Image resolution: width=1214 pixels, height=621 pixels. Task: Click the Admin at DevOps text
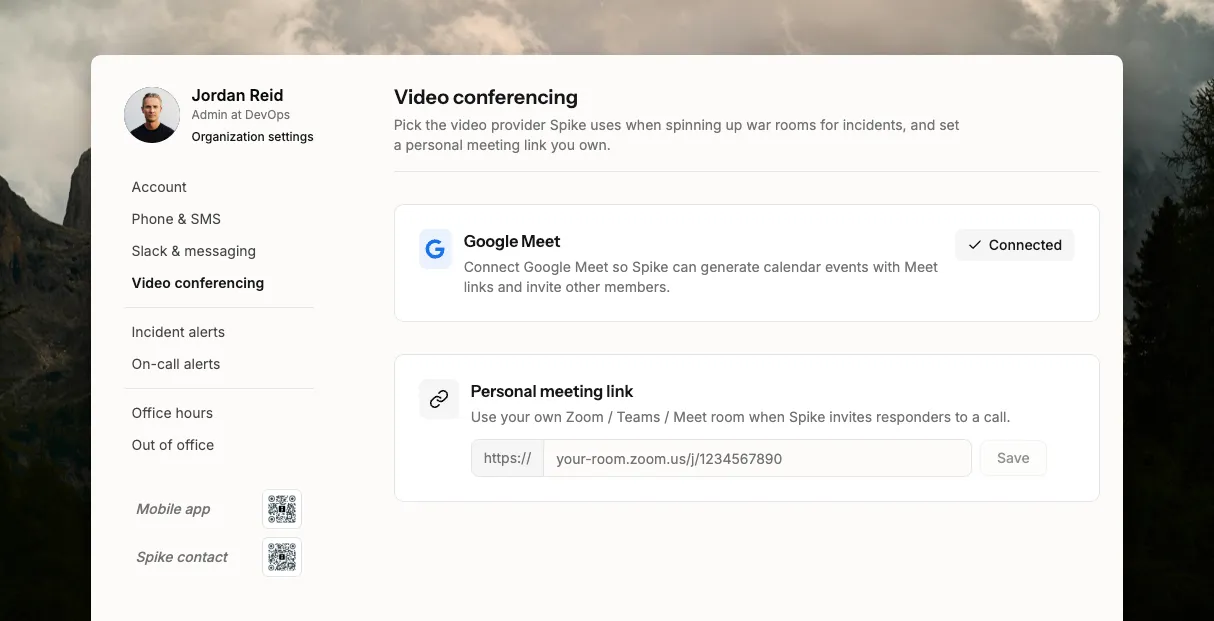click(x=241, y=116)
